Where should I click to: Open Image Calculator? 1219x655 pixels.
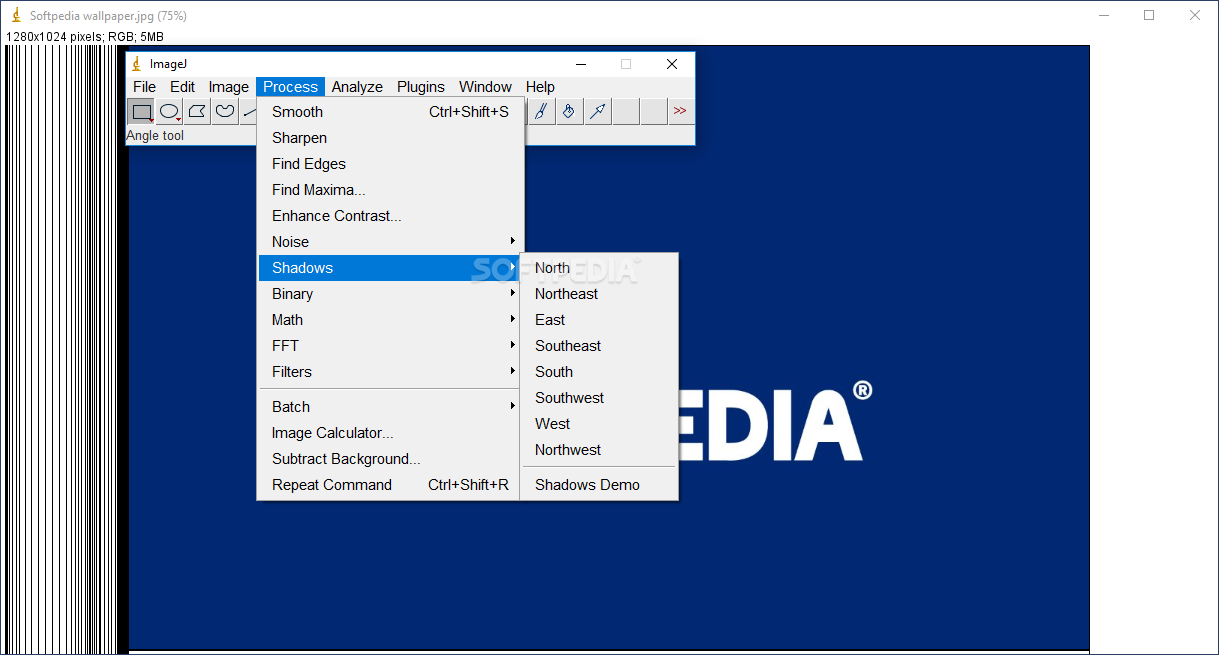tap(389, 433)
